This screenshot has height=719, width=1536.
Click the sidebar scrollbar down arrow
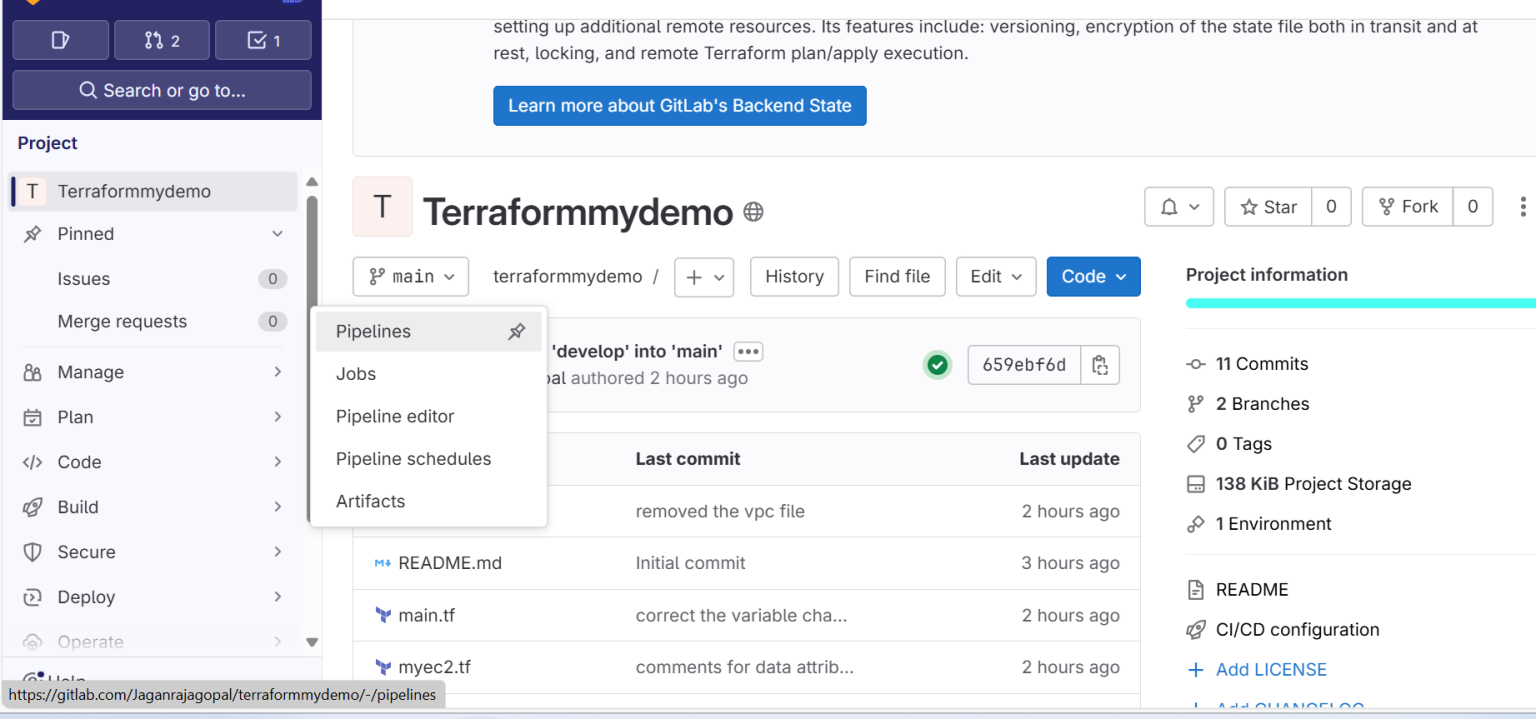[x=312, y=642]
